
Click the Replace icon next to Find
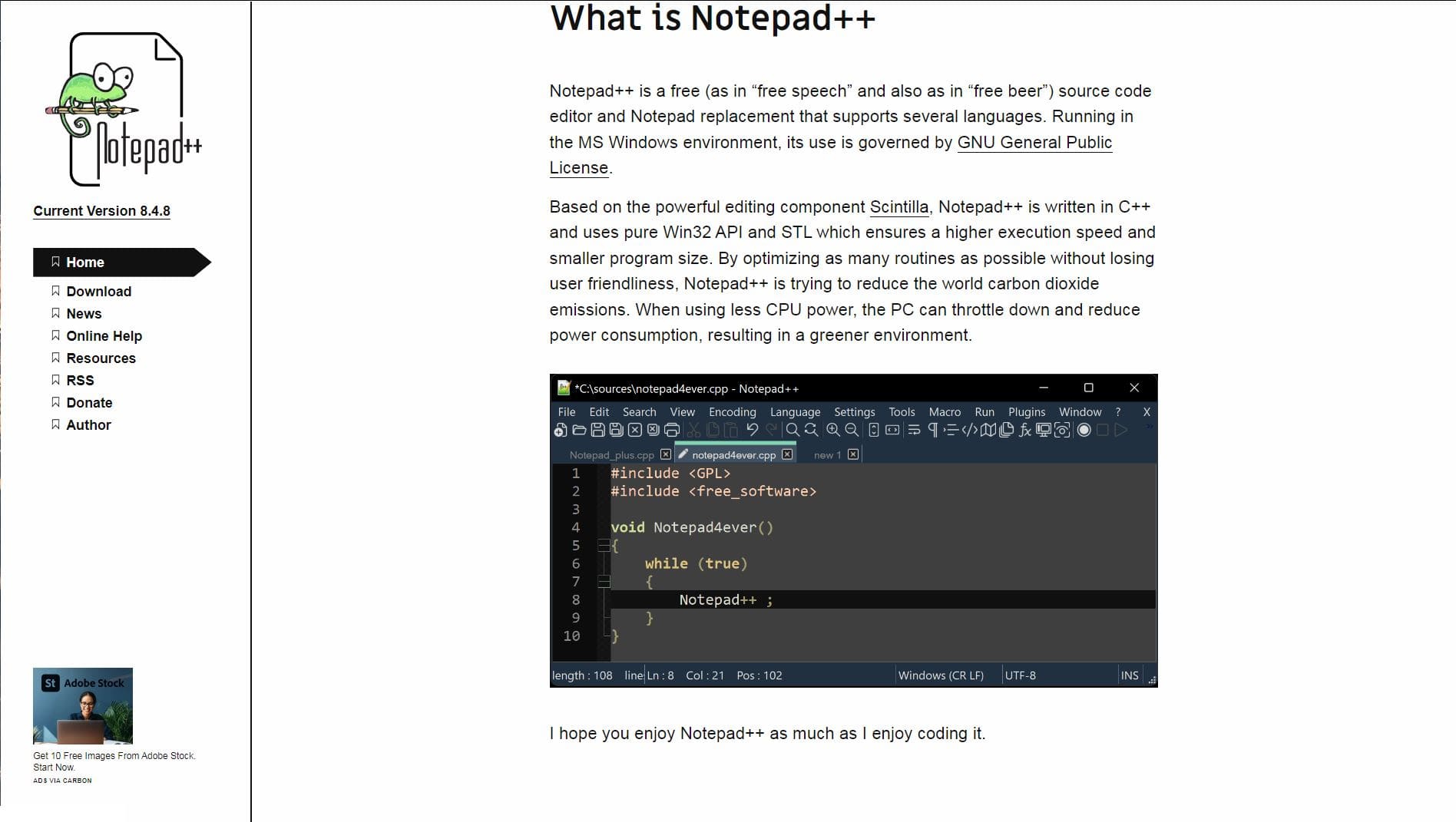pos(811,430)
